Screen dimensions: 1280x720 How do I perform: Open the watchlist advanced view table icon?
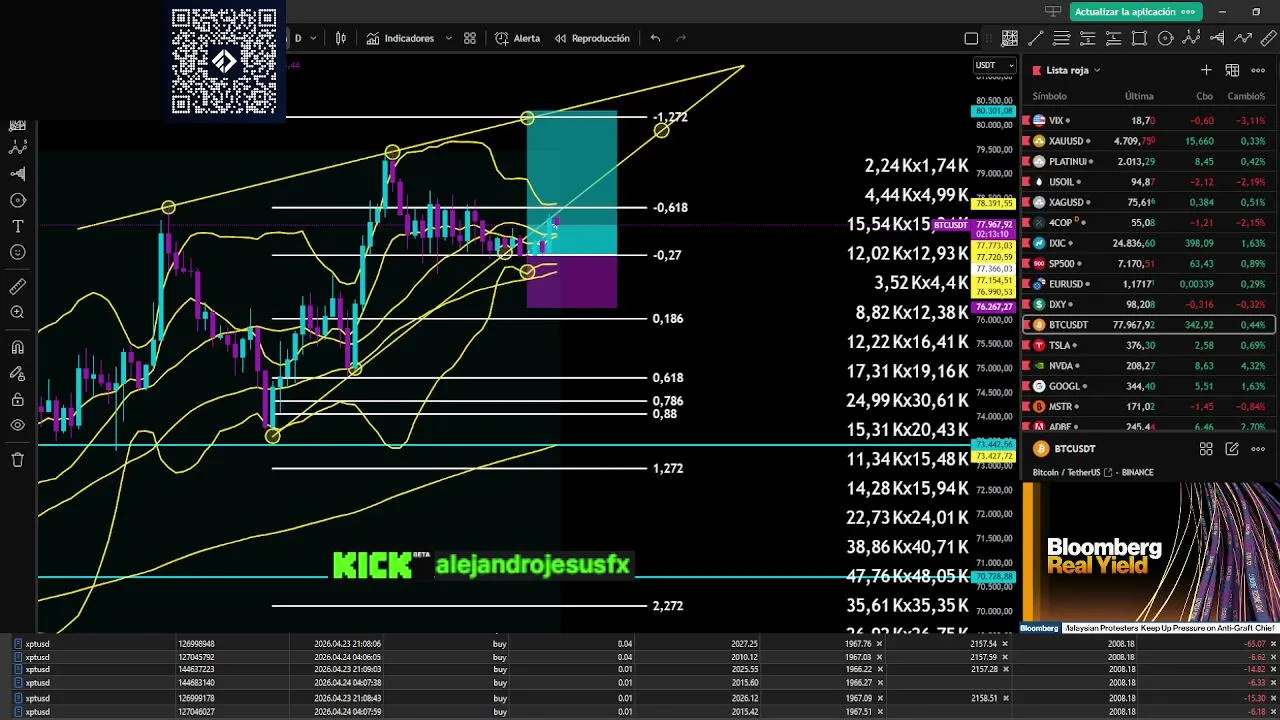(1232, 70)
